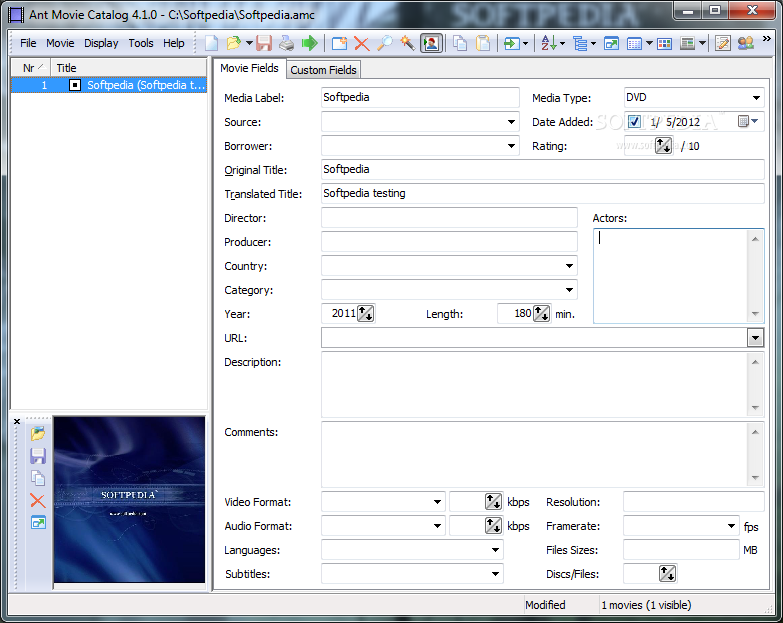
Task: Open the Help menu
Action: [174, 43]
